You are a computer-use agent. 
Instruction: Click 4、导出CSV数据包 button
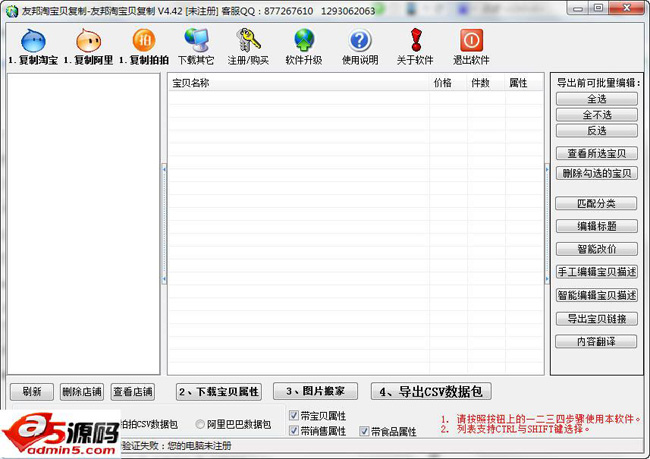pyautogui.click(x=431, y=391)
